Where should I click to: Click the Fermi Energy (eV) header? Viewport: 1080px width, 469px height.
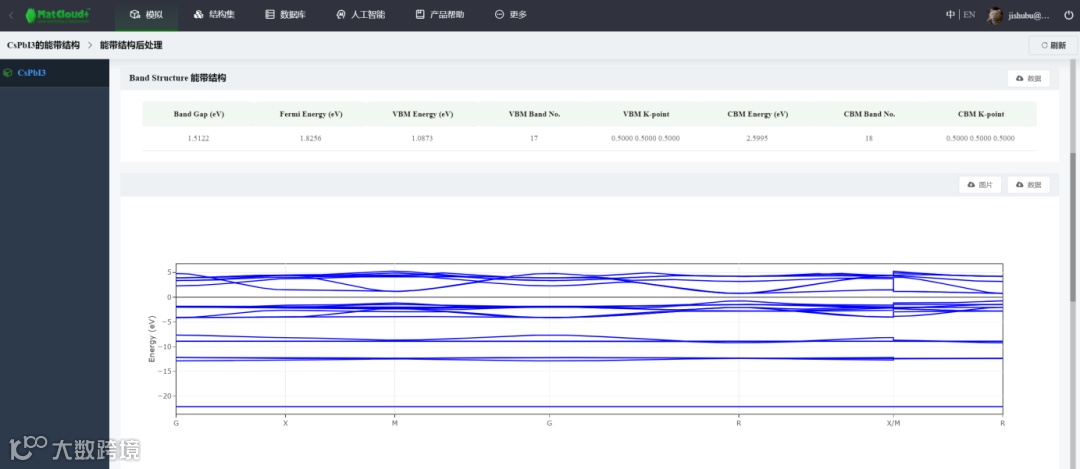click(310, 114)
